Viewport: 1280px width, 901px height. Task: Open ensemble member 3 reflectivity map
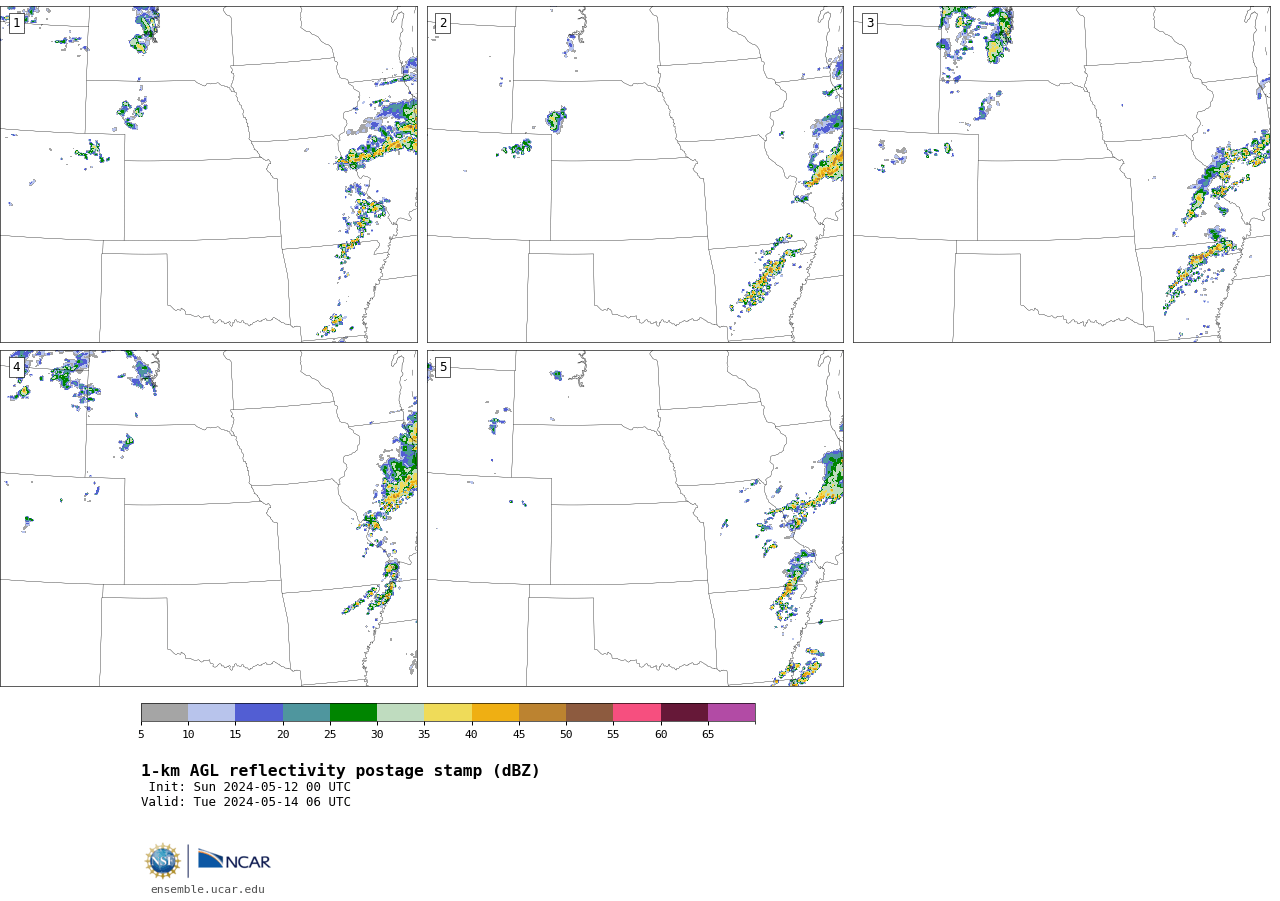[1061, 174]
